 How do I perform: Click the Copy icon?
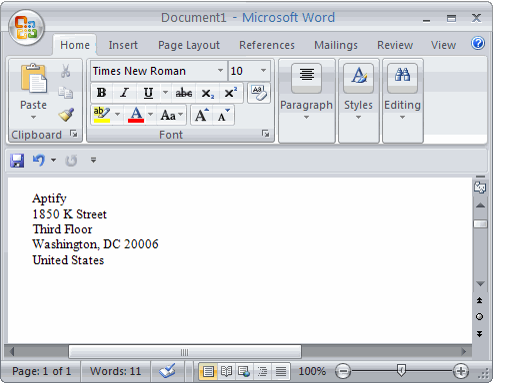pos(66,93)
